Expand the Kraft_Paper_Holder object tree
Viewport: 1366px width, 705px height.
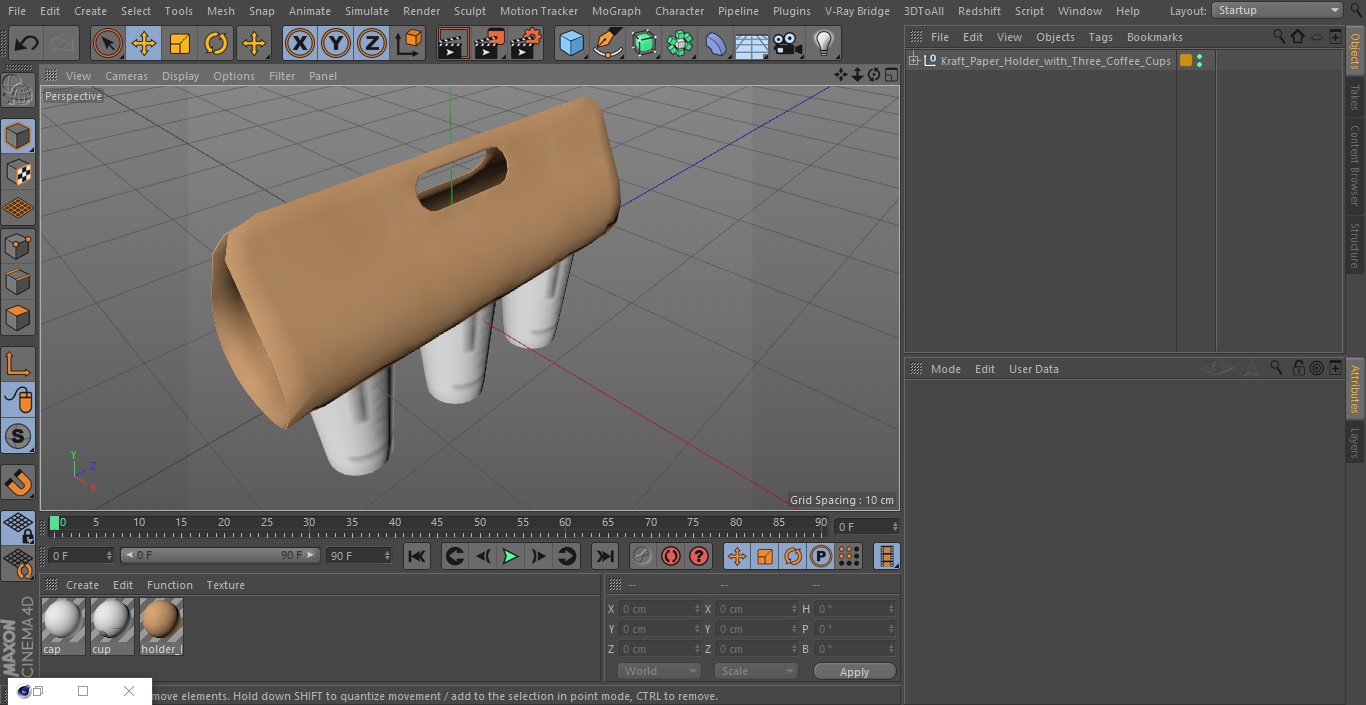pyautogui.click(x=913, y=61)
